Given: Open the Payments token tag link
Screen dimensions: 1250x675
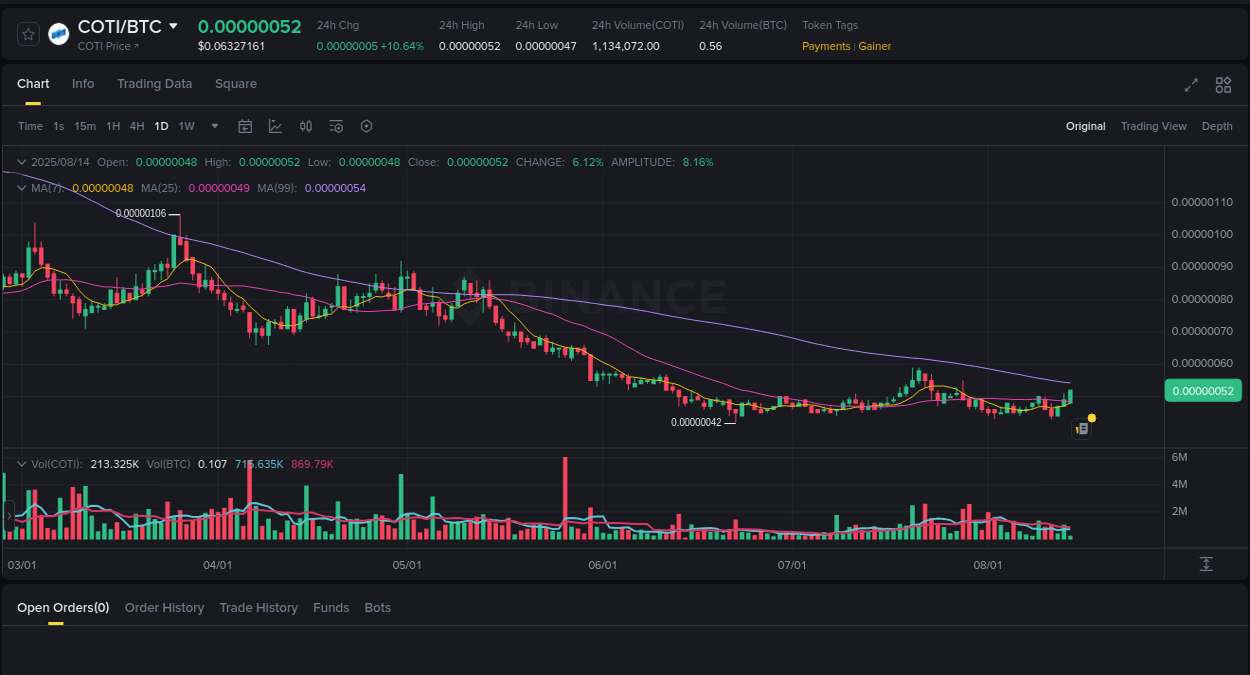Looking at the screenshot, I should tap(825, 46).
